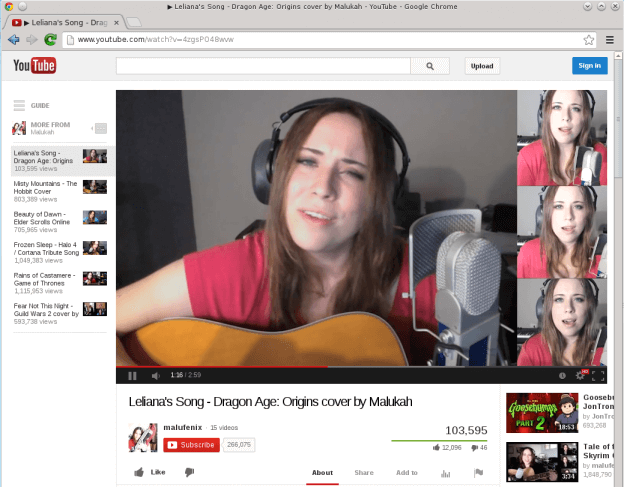Viewport: 624px width, 487px height.
Task: Click the Goosebumps Part 2 thumbnail
Action: (x=542, y=413)
